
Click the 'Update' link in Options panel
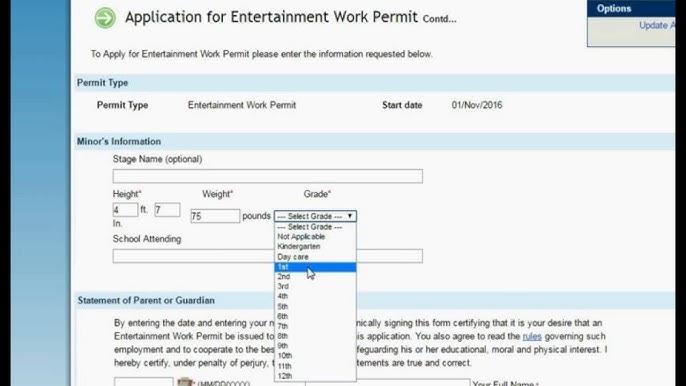pyautogui.click(x=657, y=25)
